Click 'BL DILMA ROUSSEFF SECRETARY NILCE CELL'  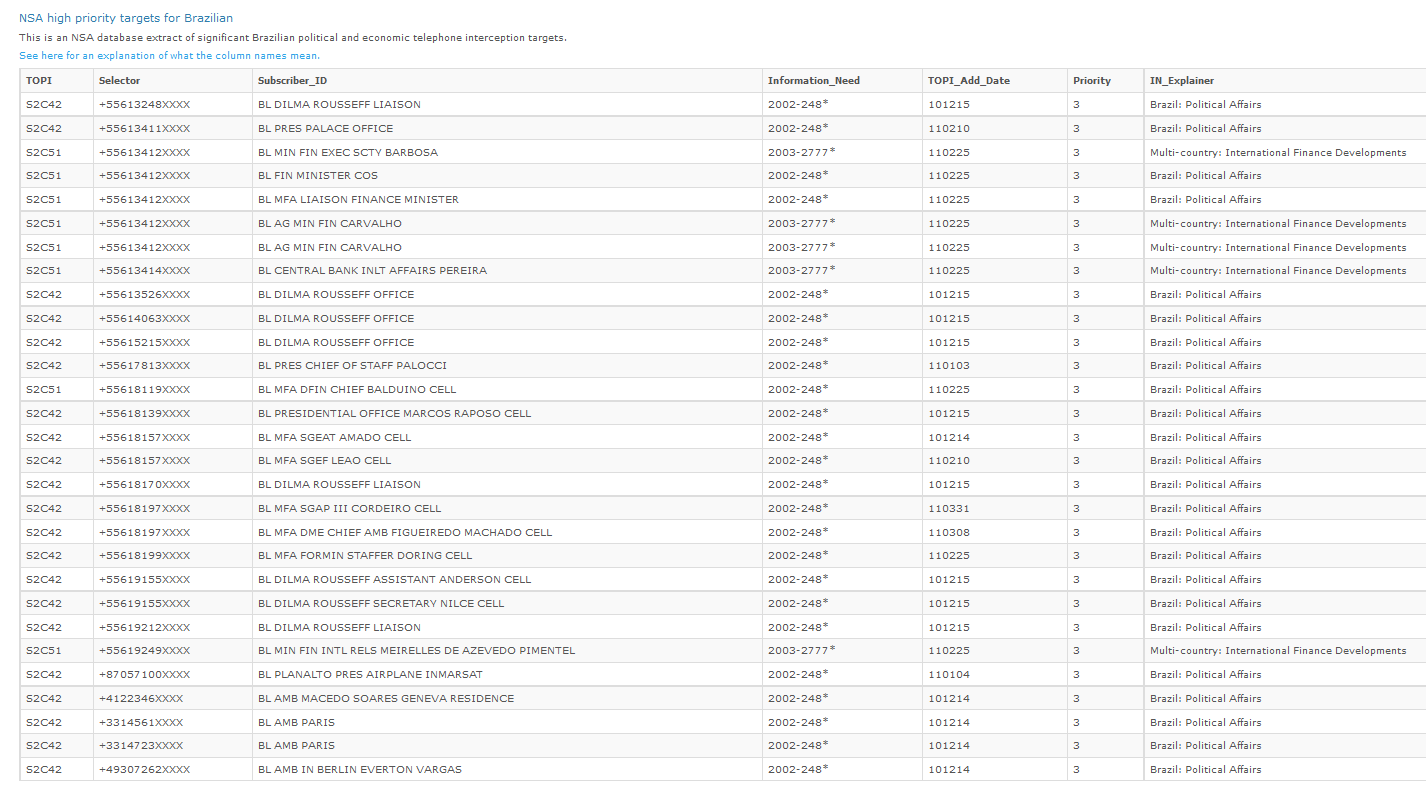(x=506, y=603)
